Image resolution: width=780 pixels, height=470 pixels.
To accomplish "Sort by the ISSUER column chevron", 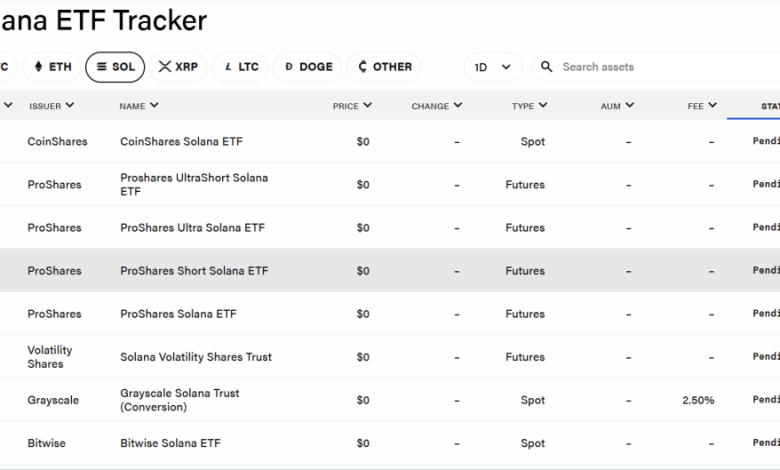I will pyautogui.click(x=70, y=105).
